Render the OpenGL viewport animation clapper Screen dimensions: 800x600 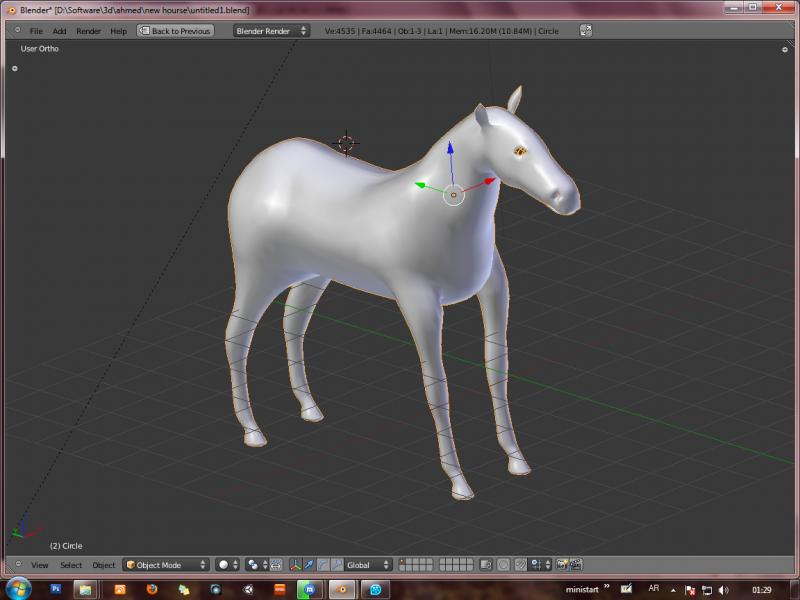tap(576, 565)
